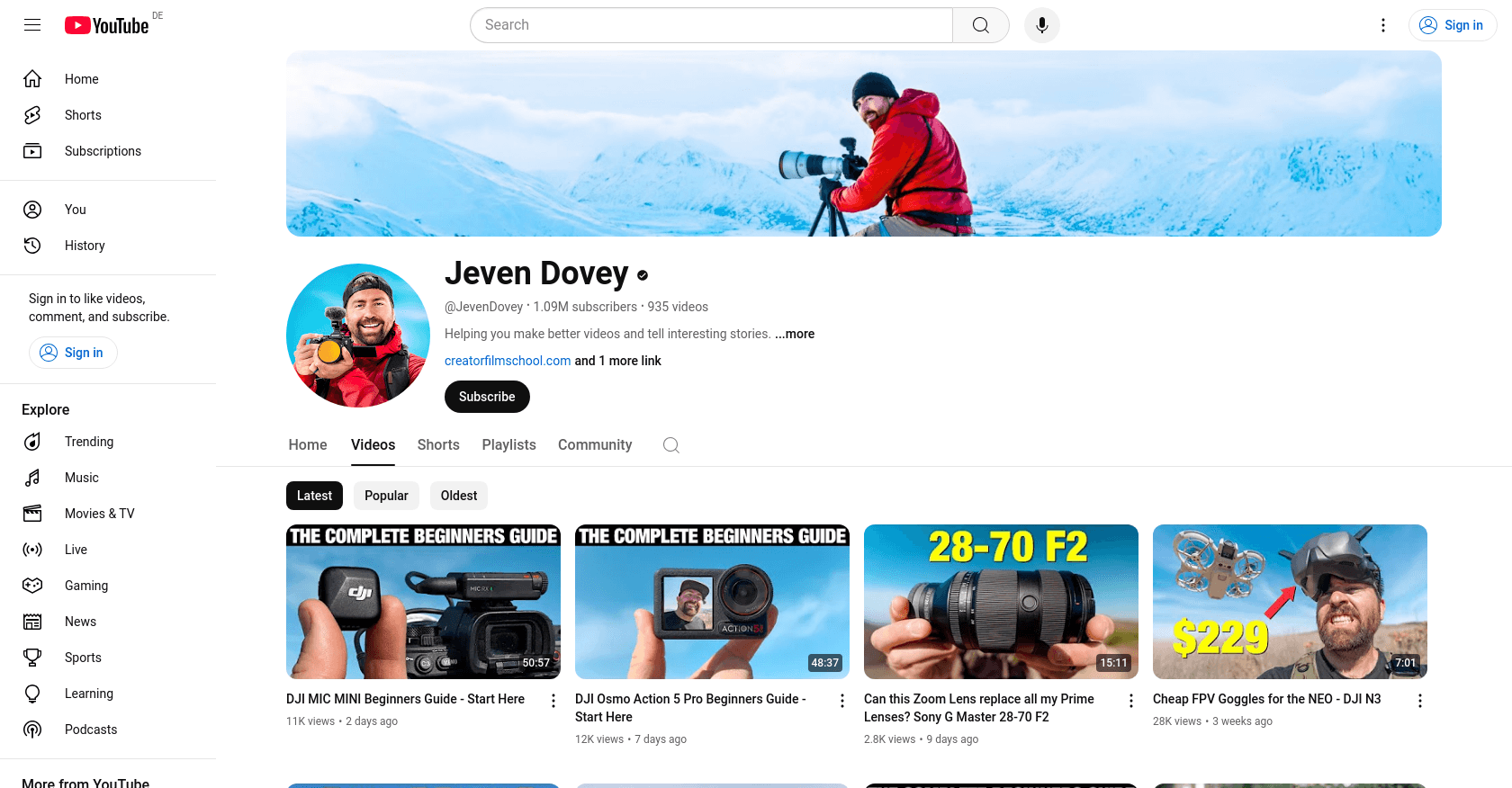Image resolution: width=1512 pixels, height=788 pixels.
Task: Subscribe to Jeven Dovey channel
Action: [487, 397]
